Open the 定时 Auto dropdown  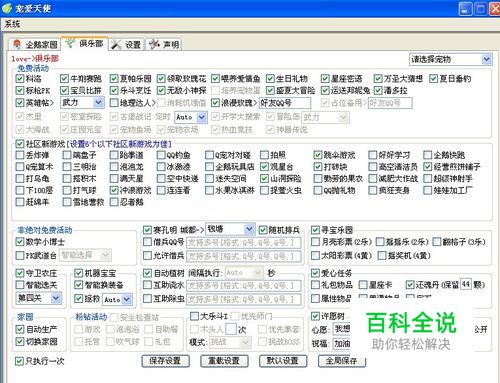[191, 117]
